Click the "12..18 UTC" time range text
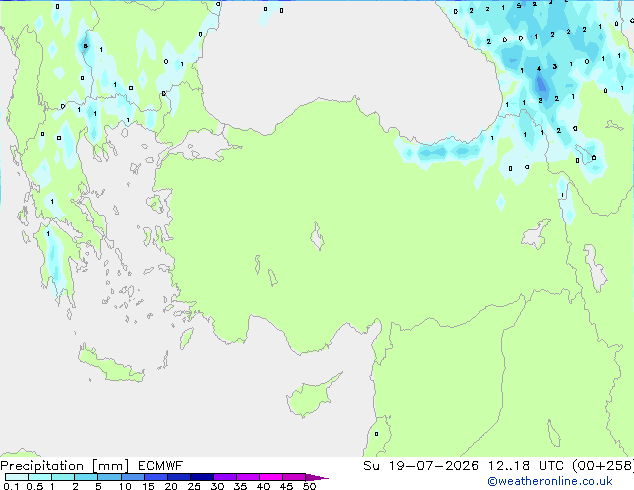634x490 pixels. pos(526,466)
